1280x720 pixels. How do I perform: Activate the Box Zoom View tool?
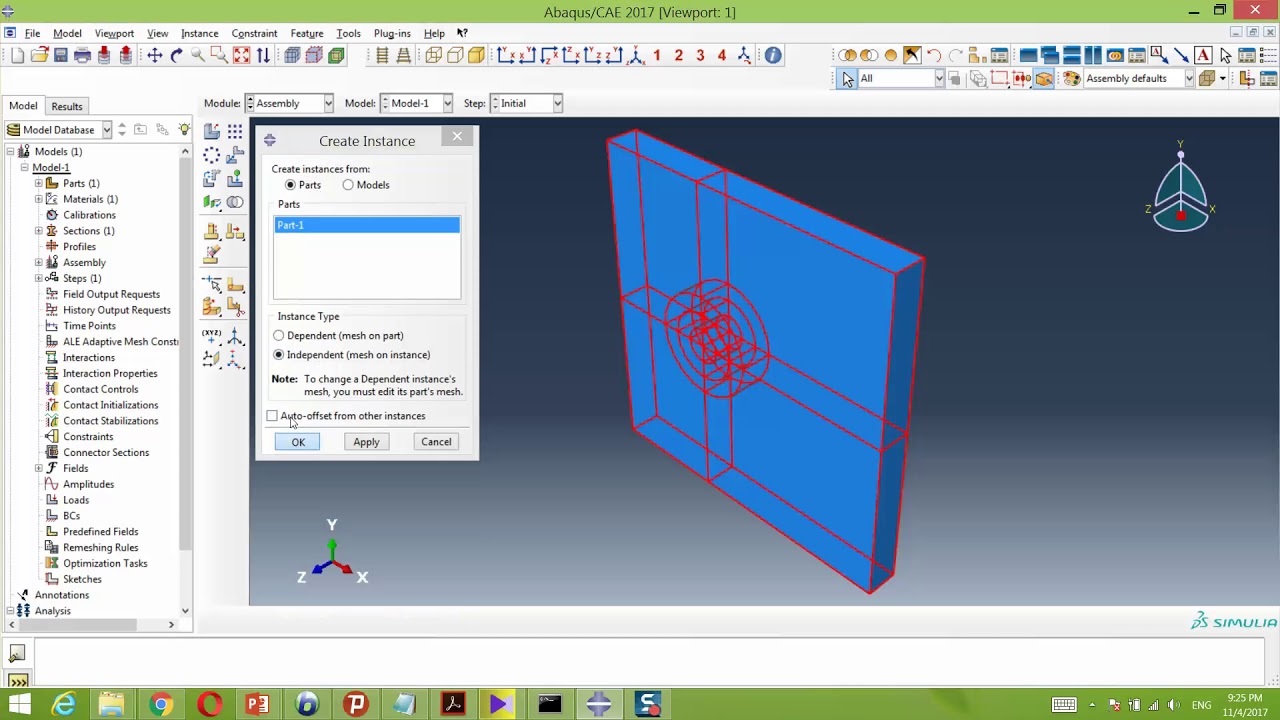click(219, 56)
